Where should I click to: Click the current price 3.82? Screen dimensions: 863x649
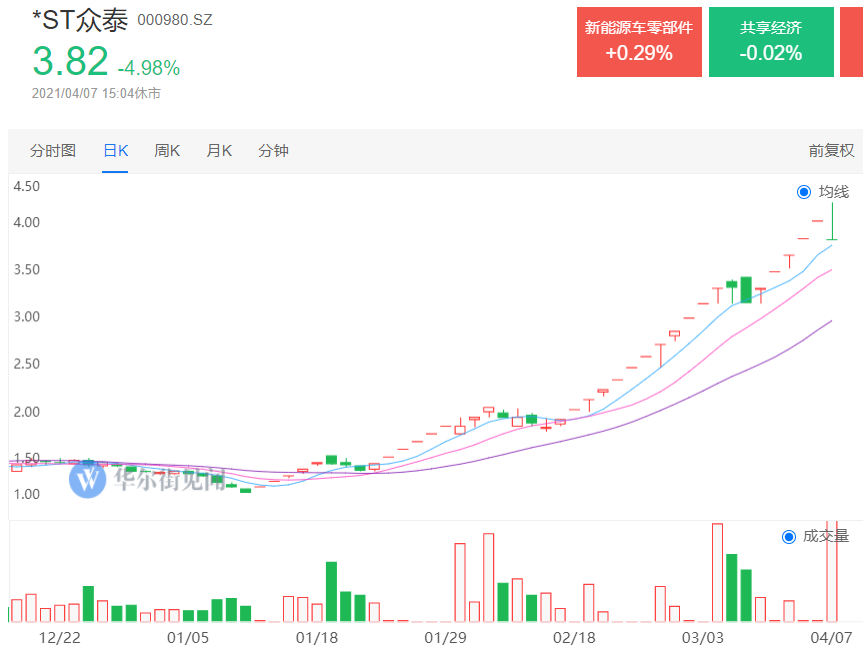[70, 61]
